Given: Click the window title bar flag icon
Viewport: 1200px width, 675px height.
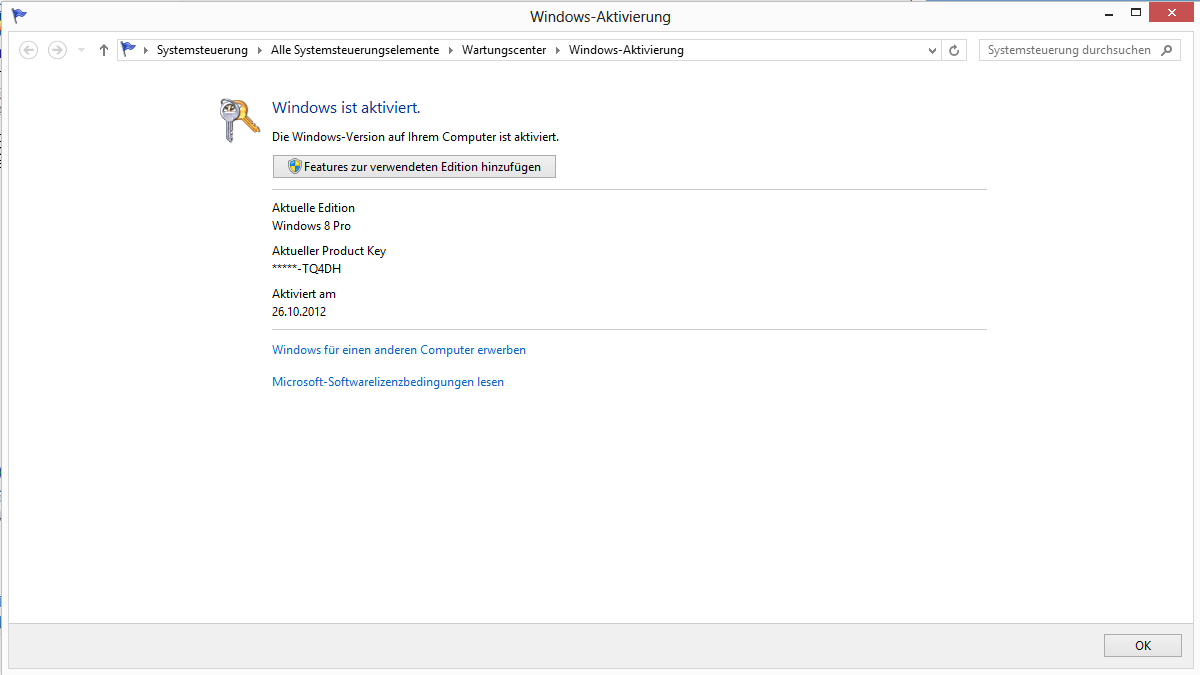Looking at the screenshot, I should tap(19, 15).
